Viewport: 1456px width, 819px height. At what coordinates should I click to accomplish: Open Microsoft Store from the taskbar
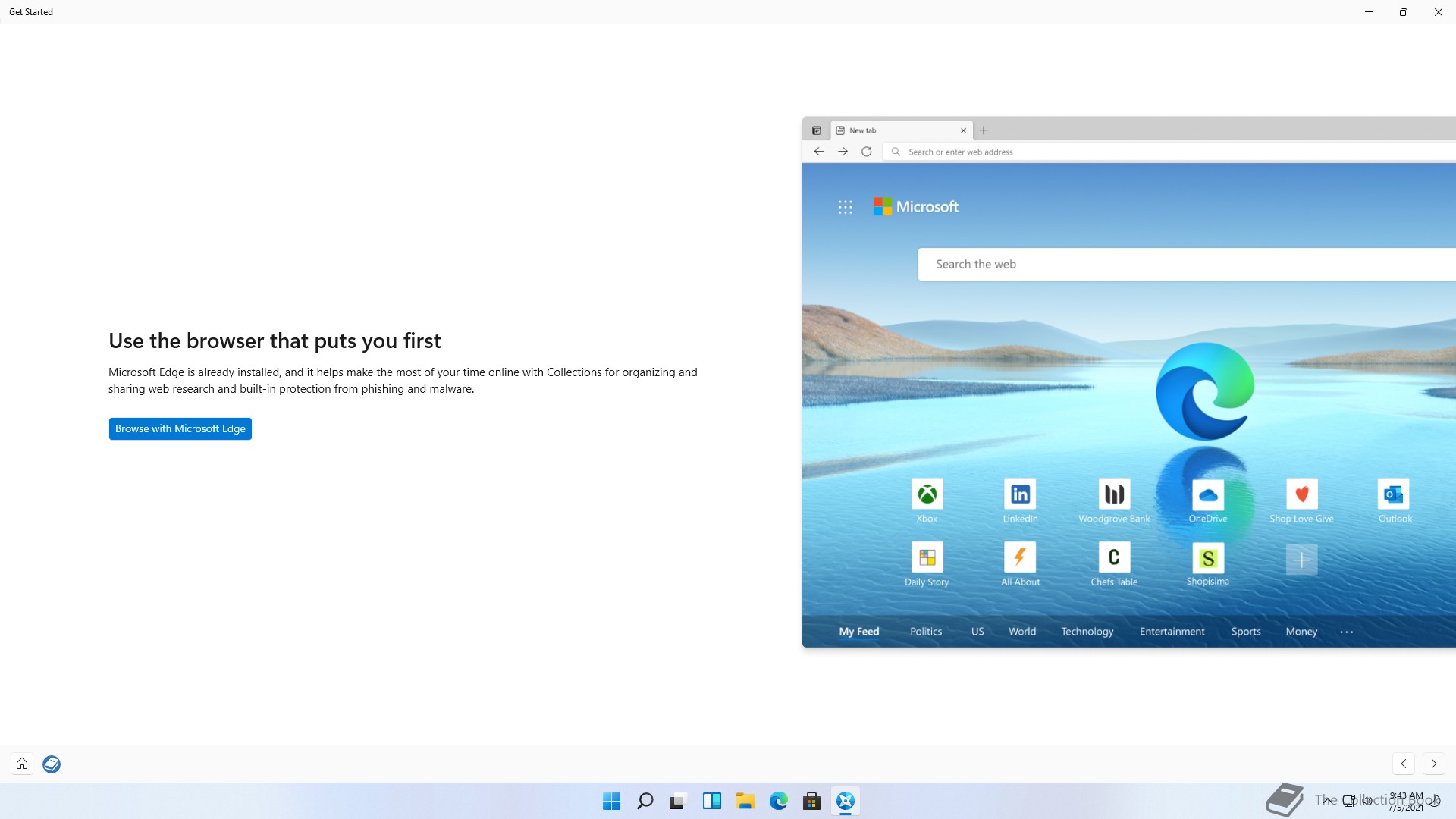point(811,801)
